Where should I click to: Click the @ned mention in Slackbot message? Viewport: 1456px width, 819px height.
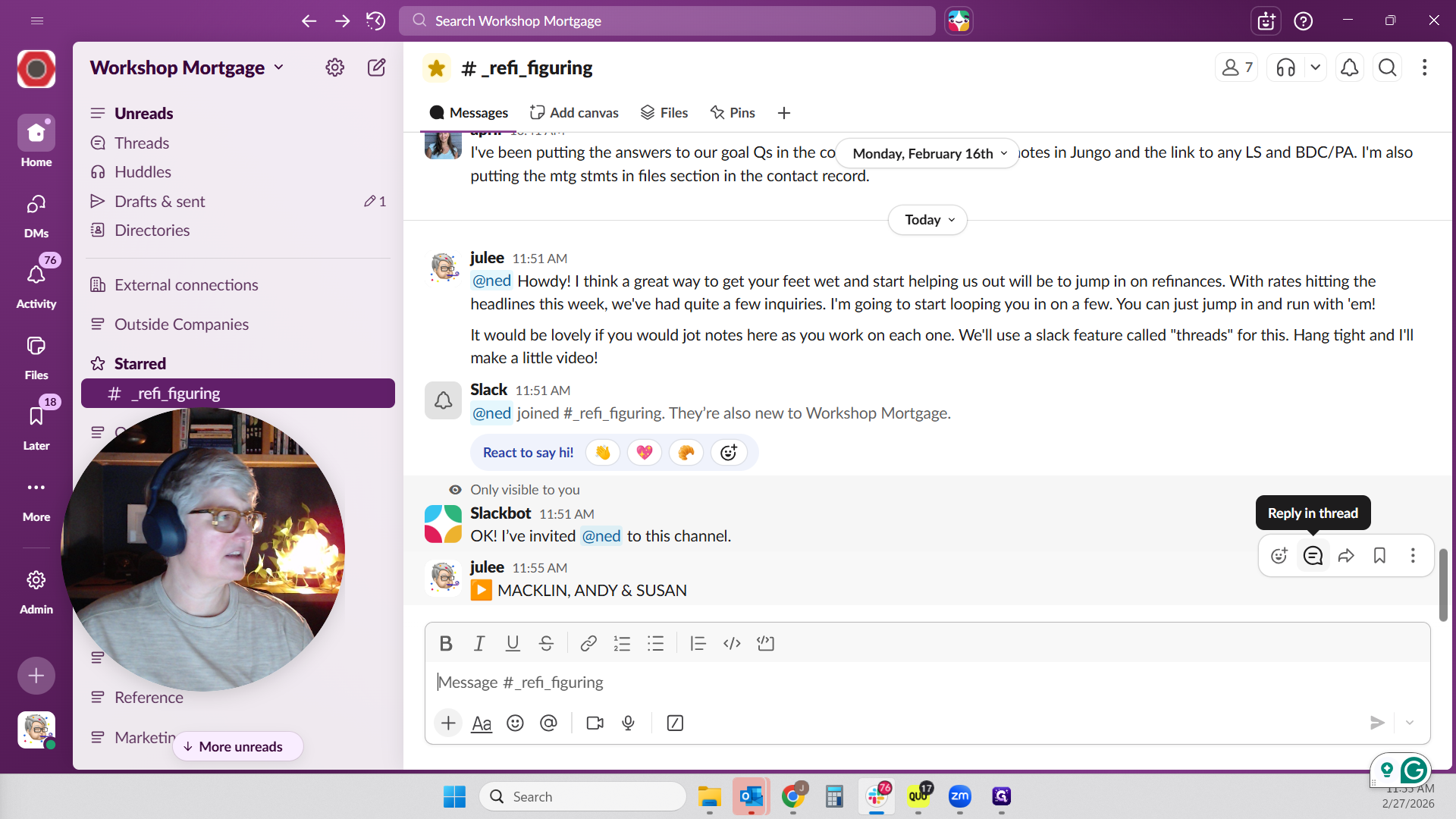click(601, 536)
